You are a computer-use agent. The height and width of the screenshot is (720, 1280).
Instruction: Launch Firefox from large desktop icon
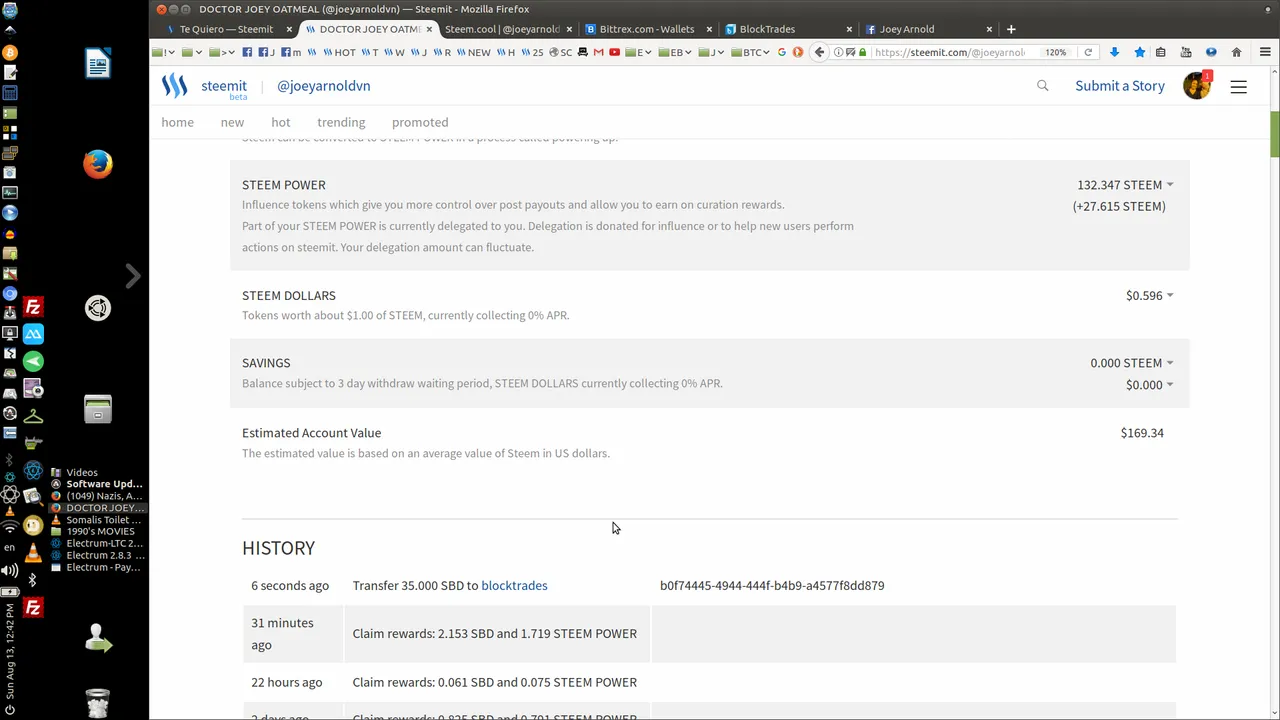(98, 164)
